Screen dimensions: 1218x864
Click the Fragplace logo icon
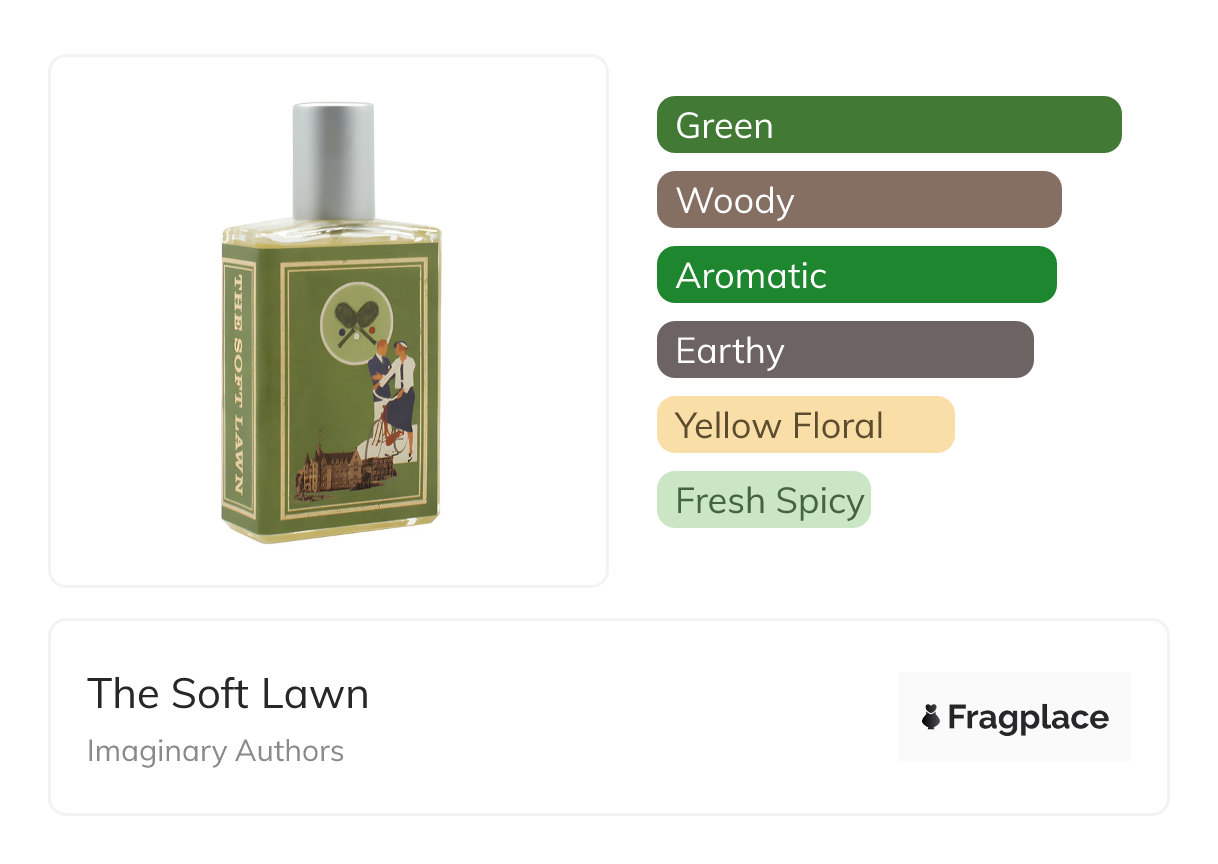[931, 717]
